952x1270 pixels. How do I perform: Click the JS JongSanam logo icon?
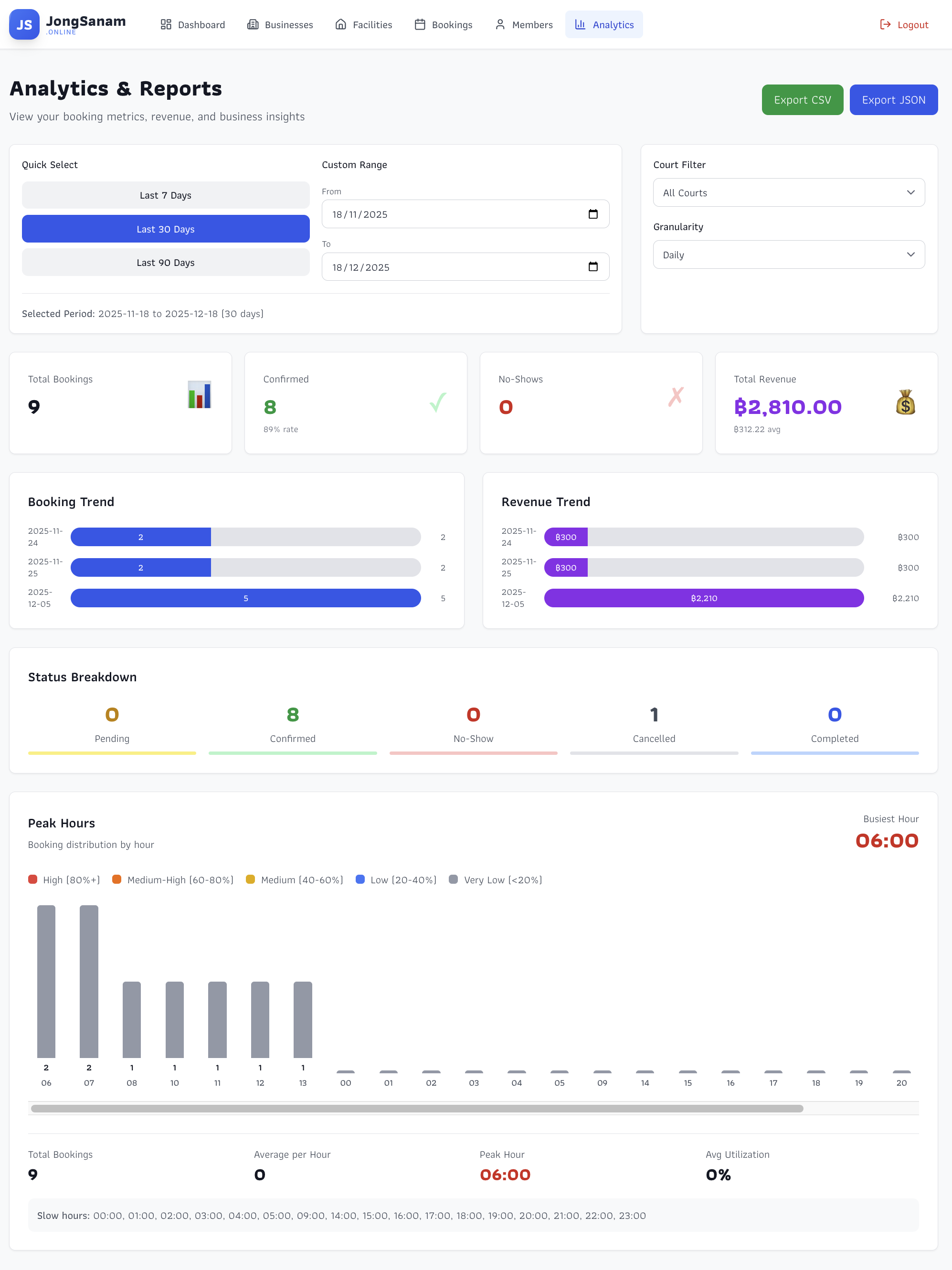pyautogui.click(x=24, y=25)
